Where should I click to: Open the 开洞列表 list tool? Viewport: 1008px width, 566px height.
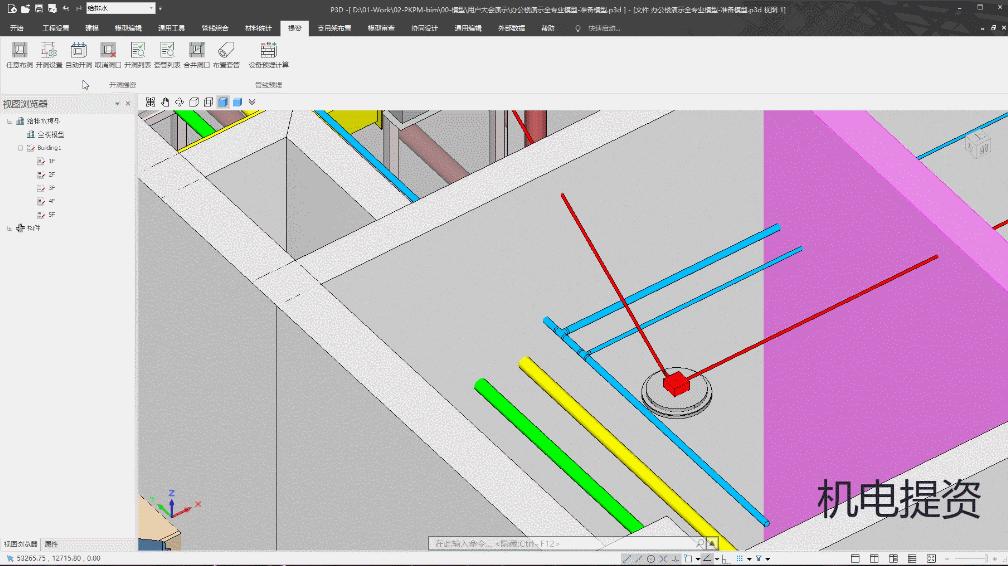coord(138,50)
